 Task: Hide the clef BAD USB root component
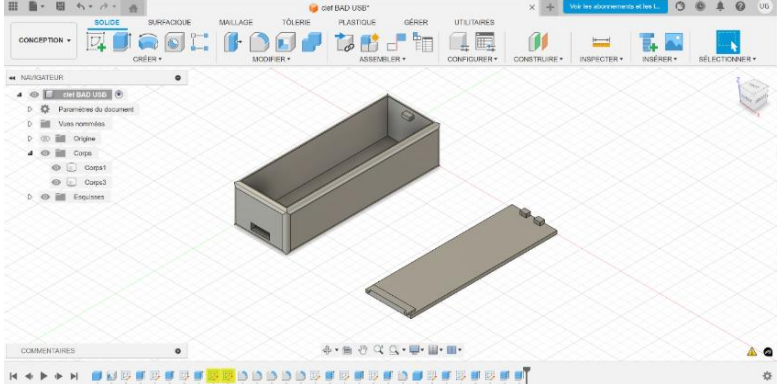[x=34, y=94]
